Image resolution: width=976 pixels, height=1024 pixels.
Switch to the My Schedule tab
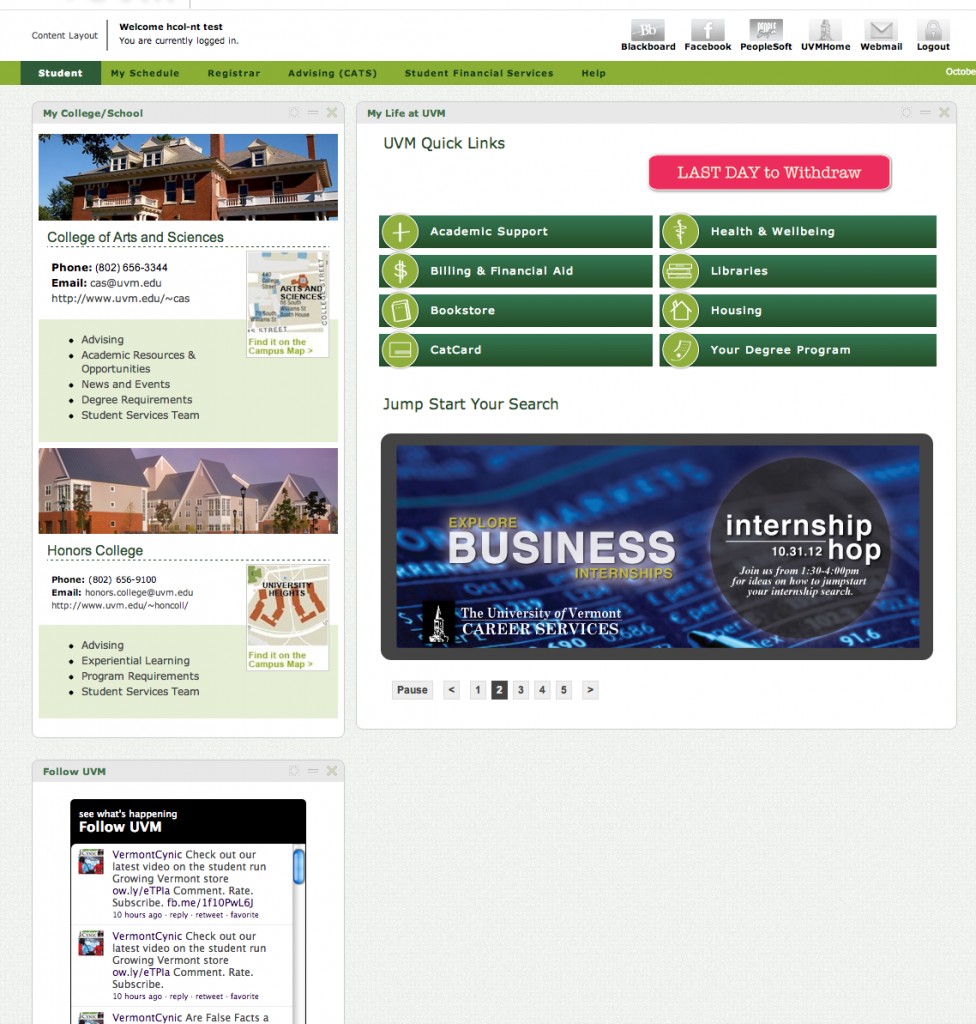point(145,73)
